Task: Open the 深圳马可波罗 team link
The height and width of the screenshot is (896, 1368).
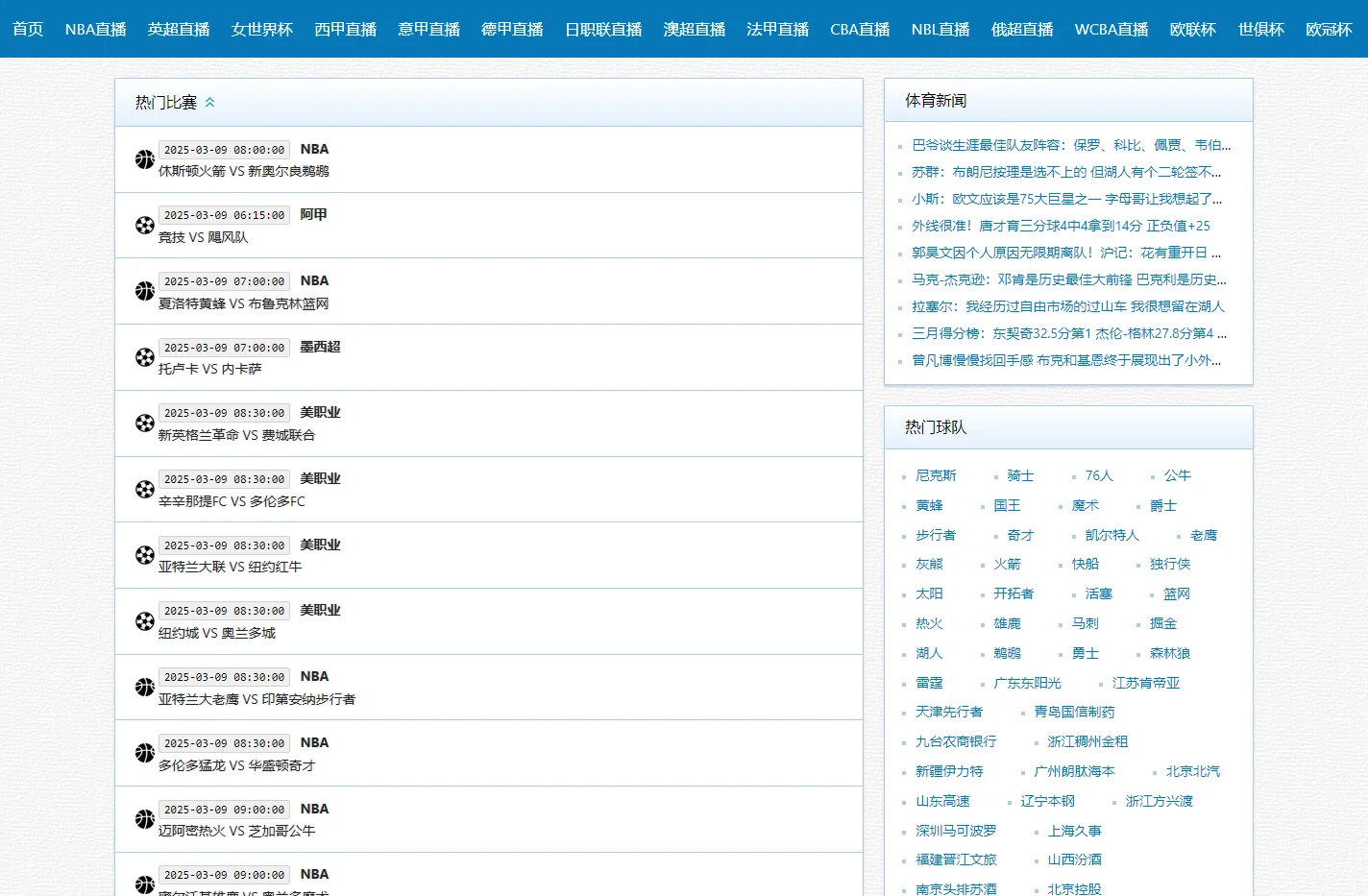Action: click(956, 831)
